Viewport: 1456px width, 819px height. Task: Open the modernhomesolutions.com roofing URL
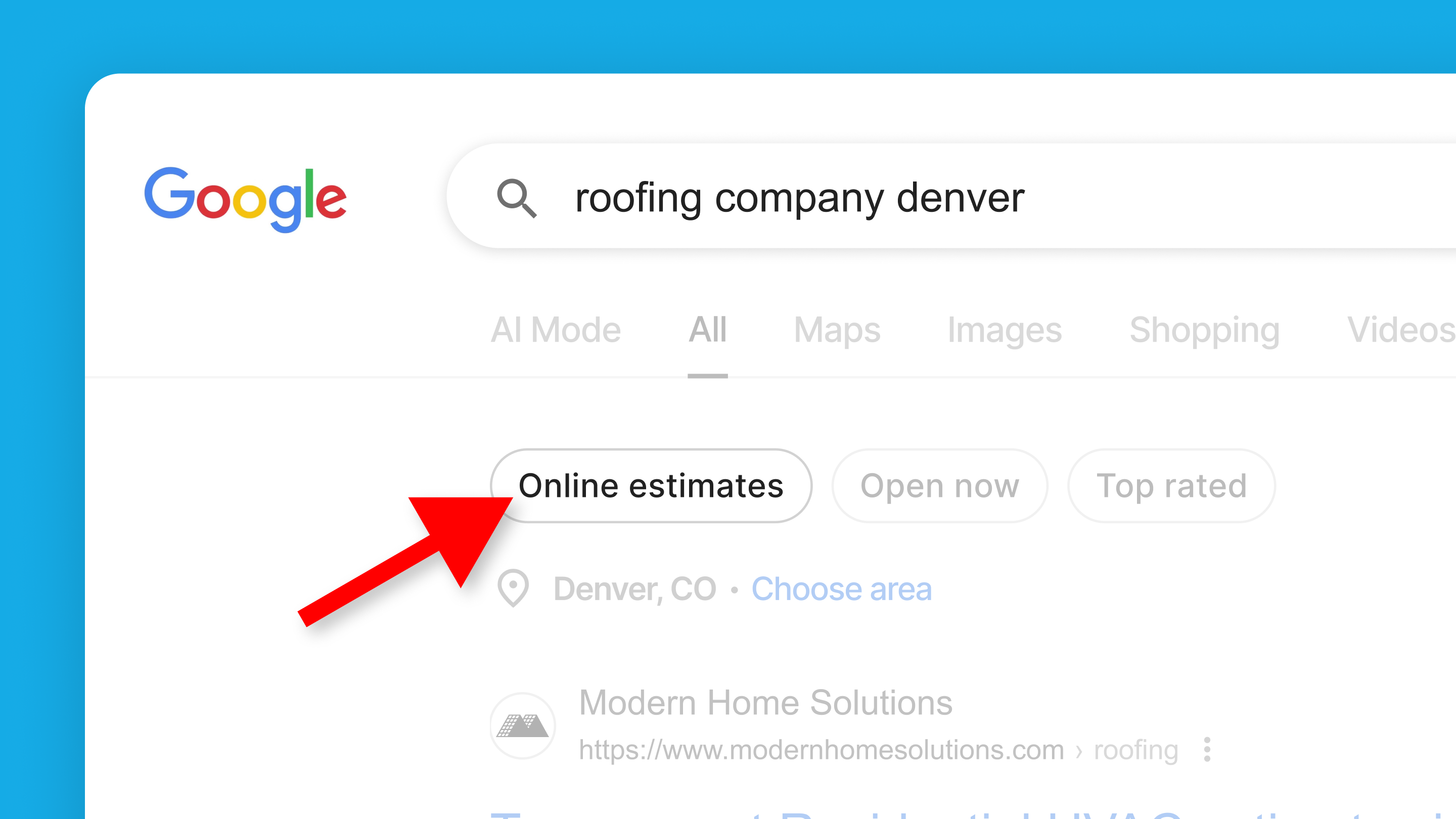(x=878, y=750)
